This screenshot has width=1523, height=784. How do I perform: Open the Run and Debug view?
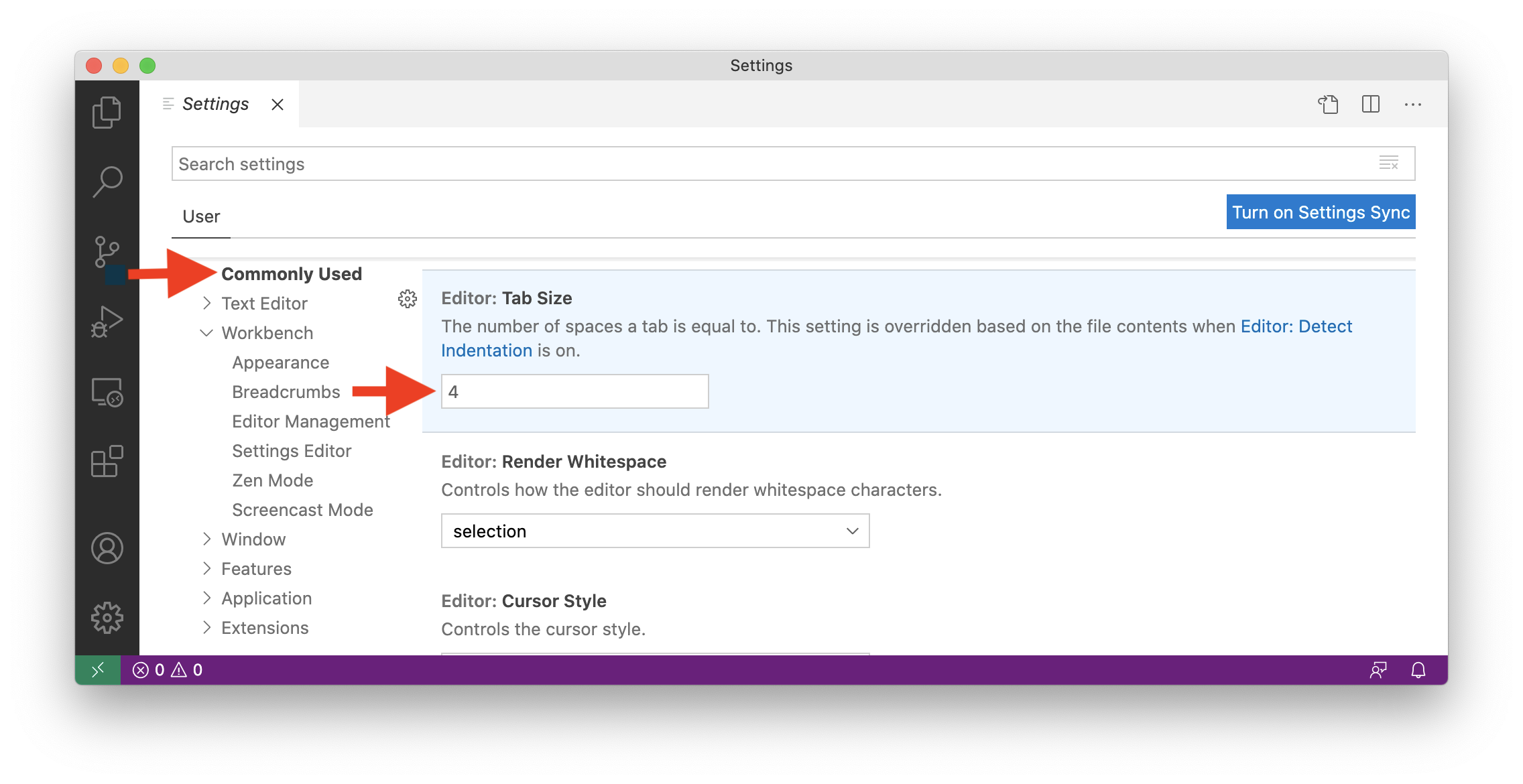click(107, 322)
